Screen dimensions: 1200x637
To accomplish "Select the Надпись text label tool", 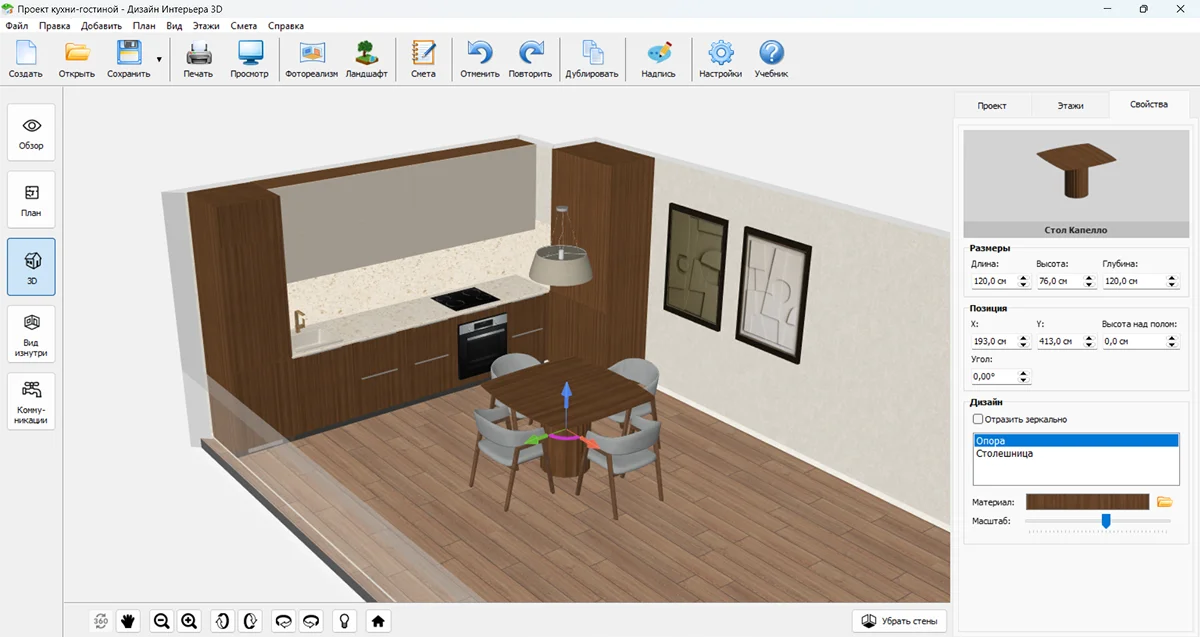I will point(658,59).
